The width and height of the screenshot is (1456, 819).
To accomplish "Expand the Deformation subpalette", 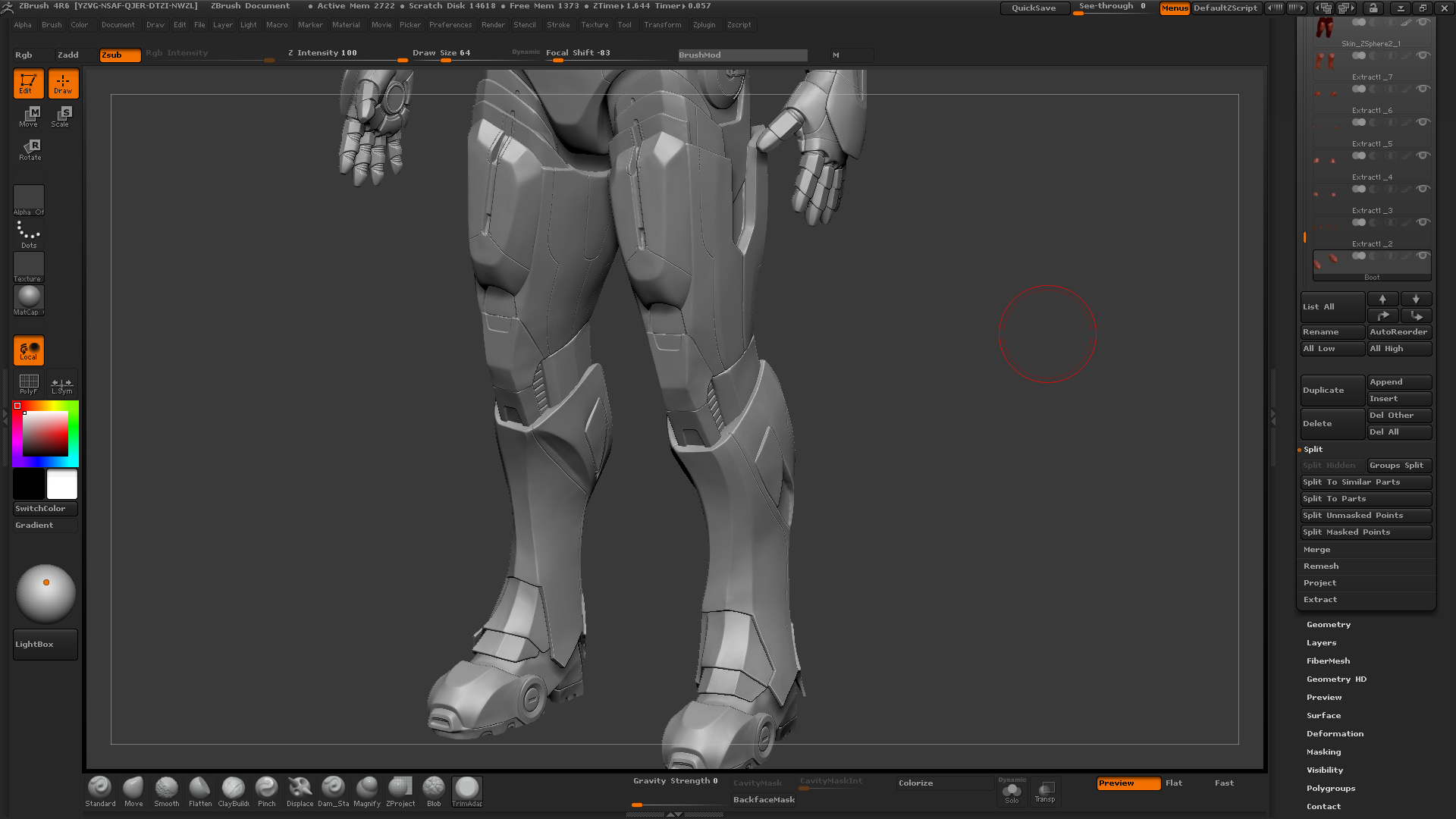I will pos(1335,734).
